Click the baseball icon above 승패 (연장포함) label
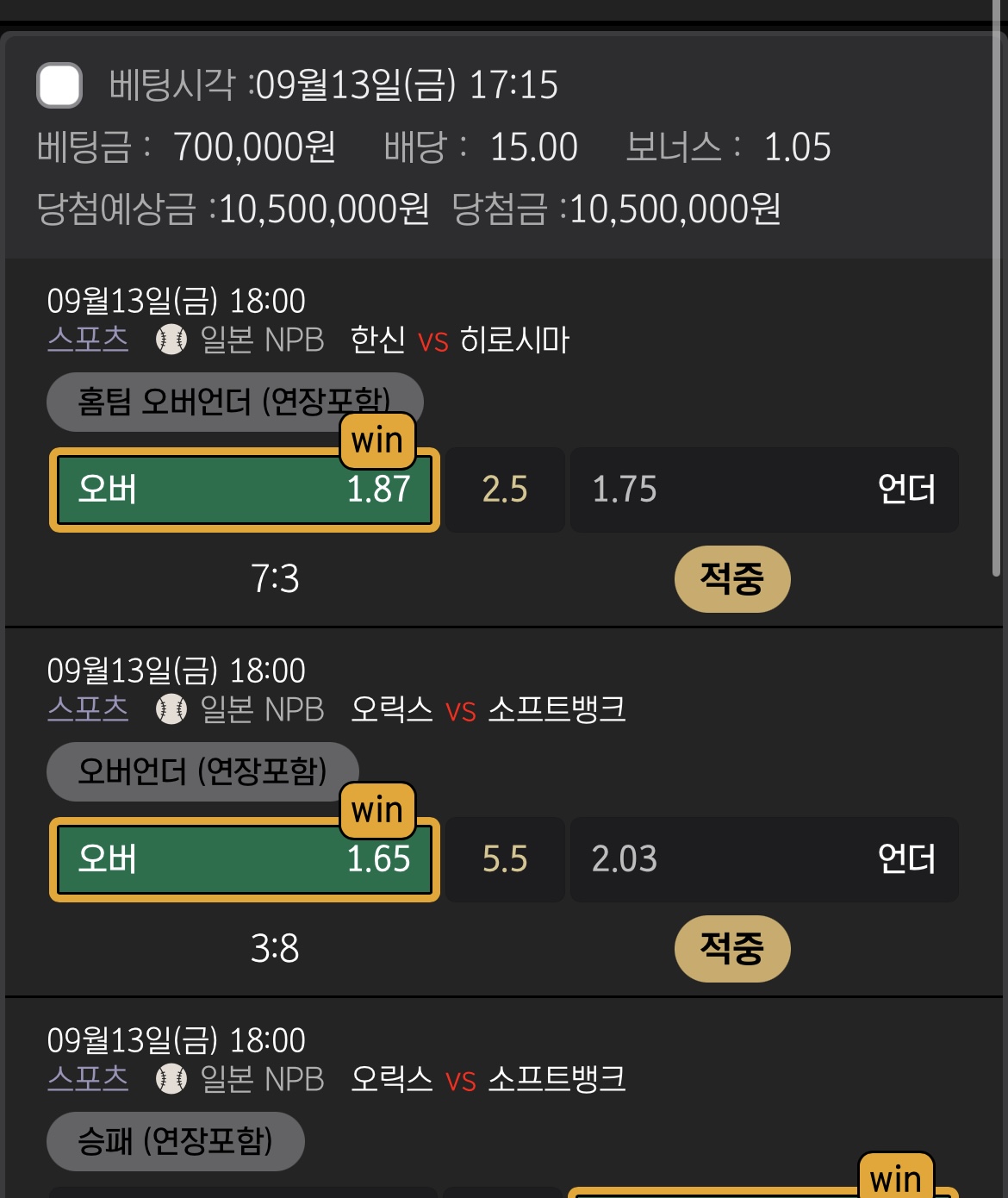The image size is (1008, 1198). tap(171, 1079)
